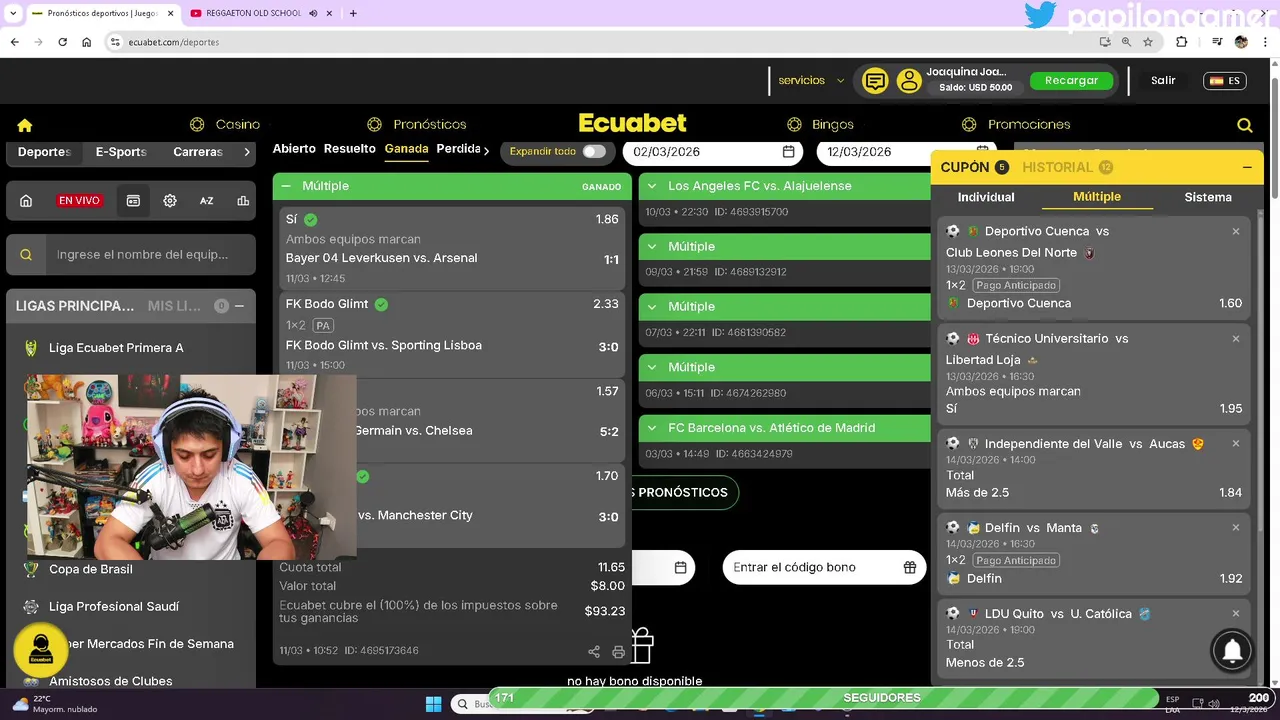Open Liga Profesional Saudí league
This screenshot has height=720, width=1280.
tap(116, 607)
